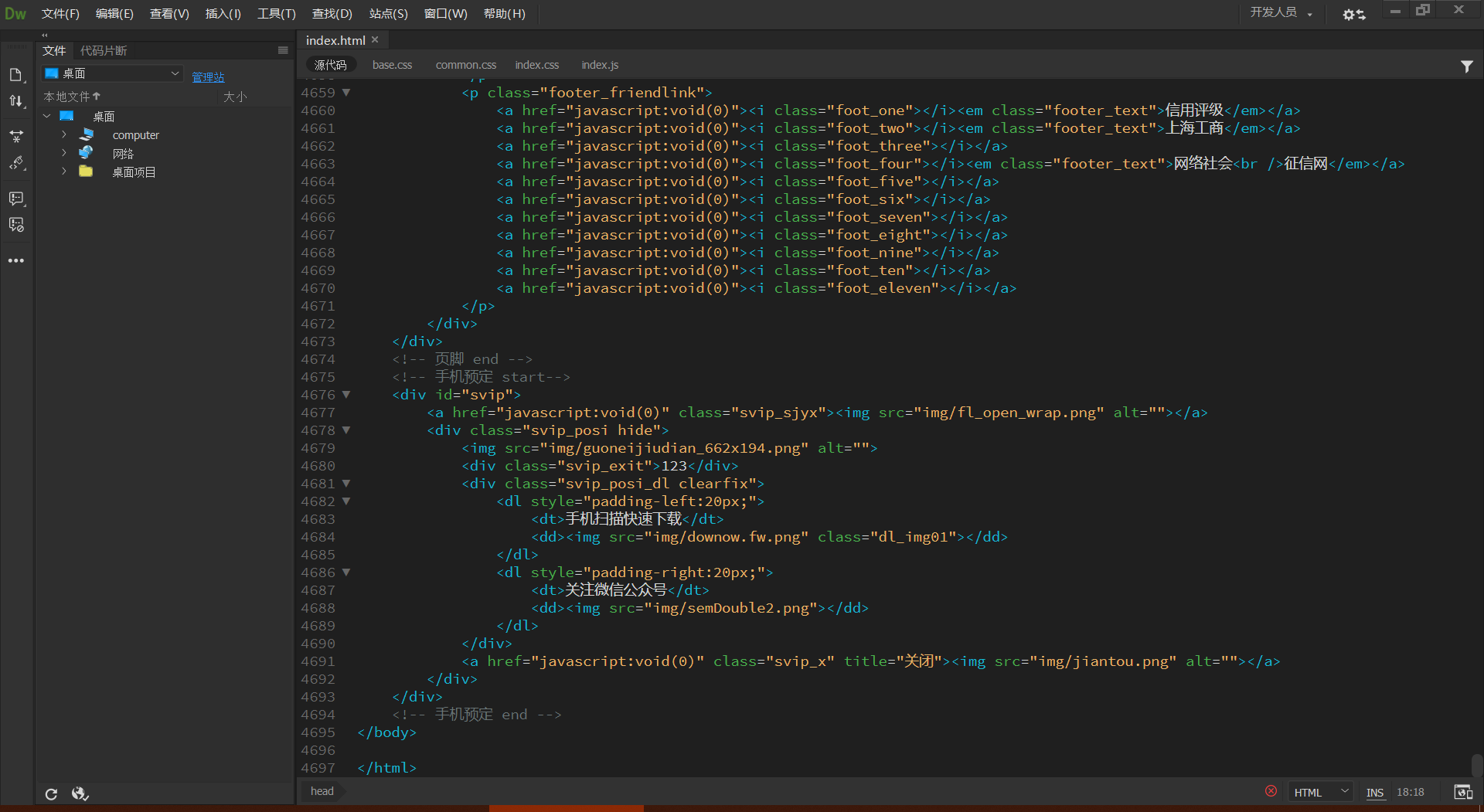1484x812 pixels.
Task: Collapse the 桌面 root tree node
Action: [47, 116]
